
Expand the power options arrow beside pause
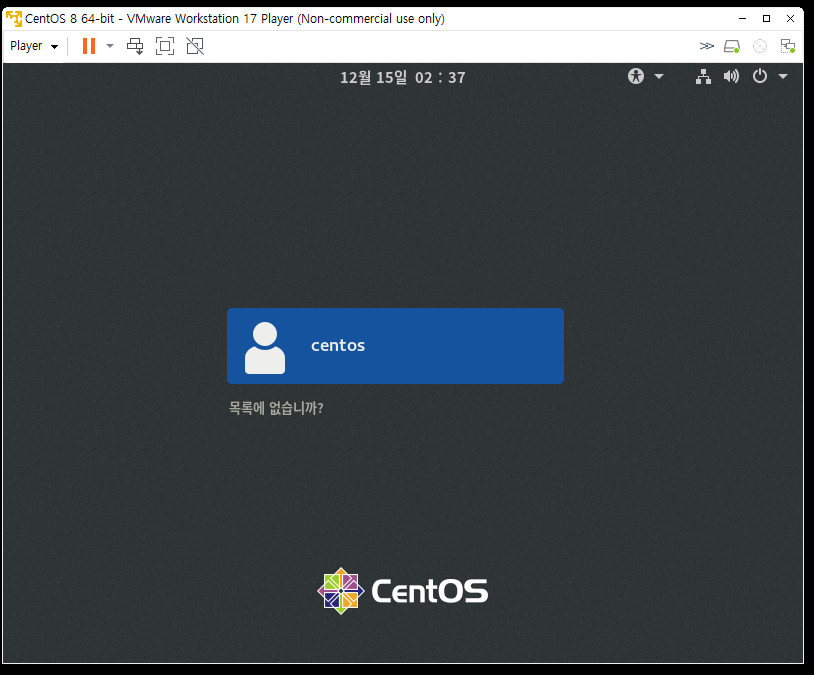click(110, 46)
